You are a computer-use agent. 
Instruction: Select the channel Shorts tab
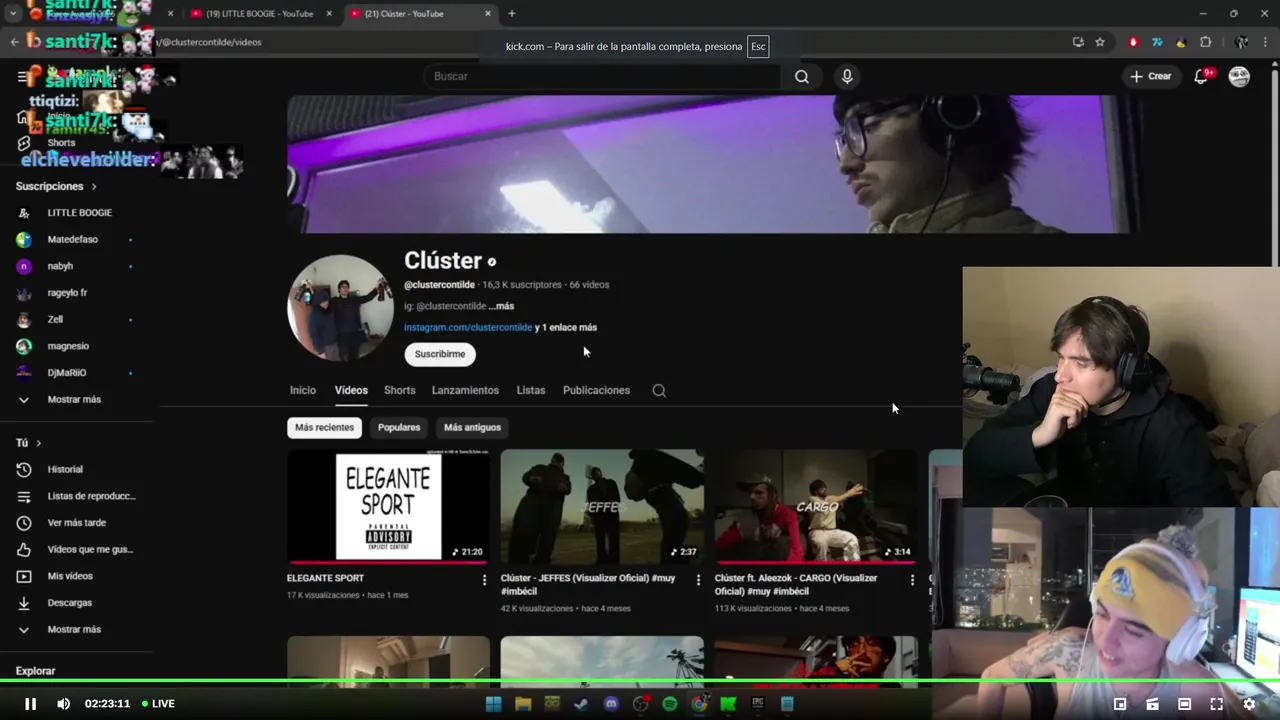tap(399, 390)
